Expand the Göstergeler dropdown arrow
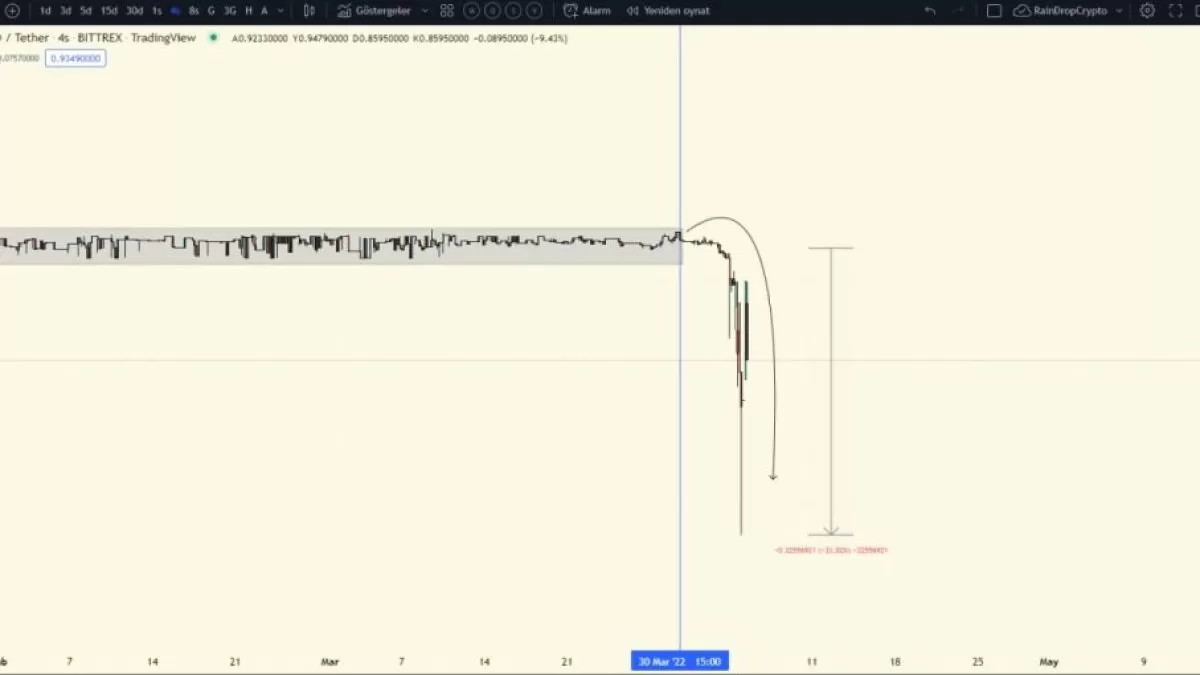1200x675 pixels. 425,11
